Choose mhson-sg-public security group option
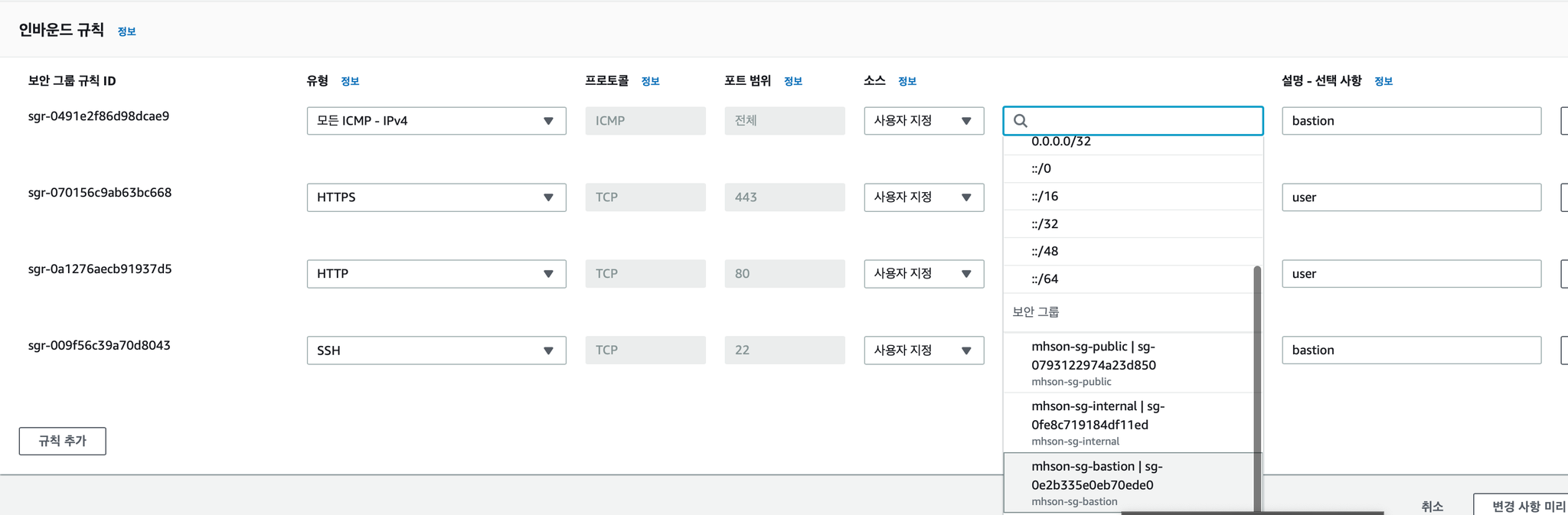 pos(1129,363)
